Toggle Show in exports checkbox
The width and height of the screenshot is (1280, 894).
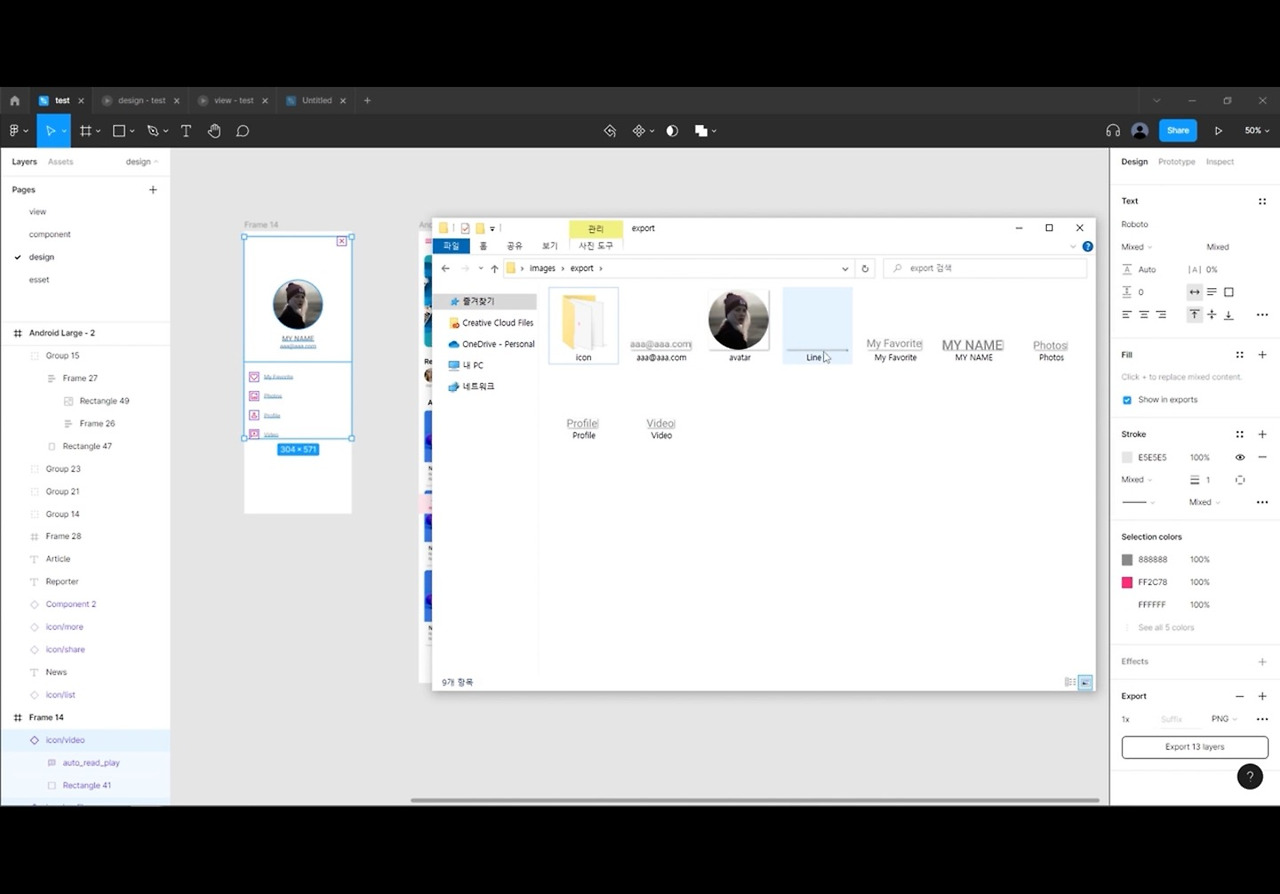coord(1127,400)
